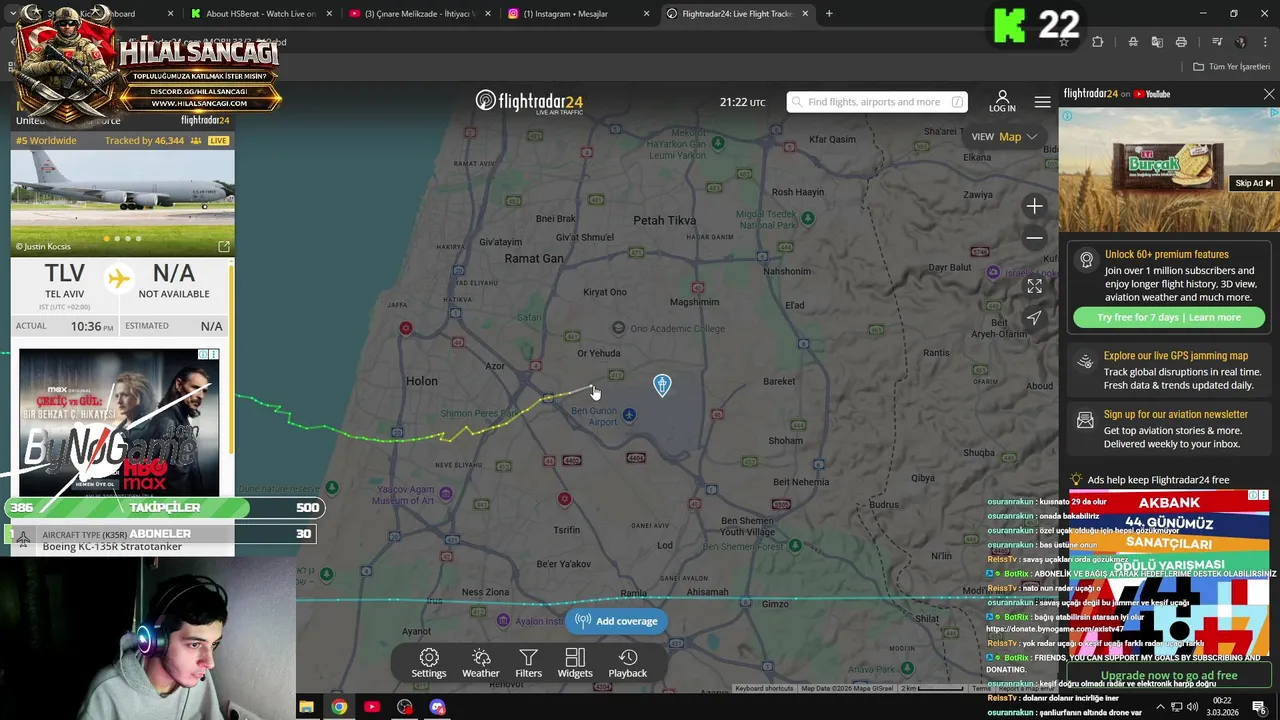
Task: Open external link icon on aircraft photo
Action: 224,246
